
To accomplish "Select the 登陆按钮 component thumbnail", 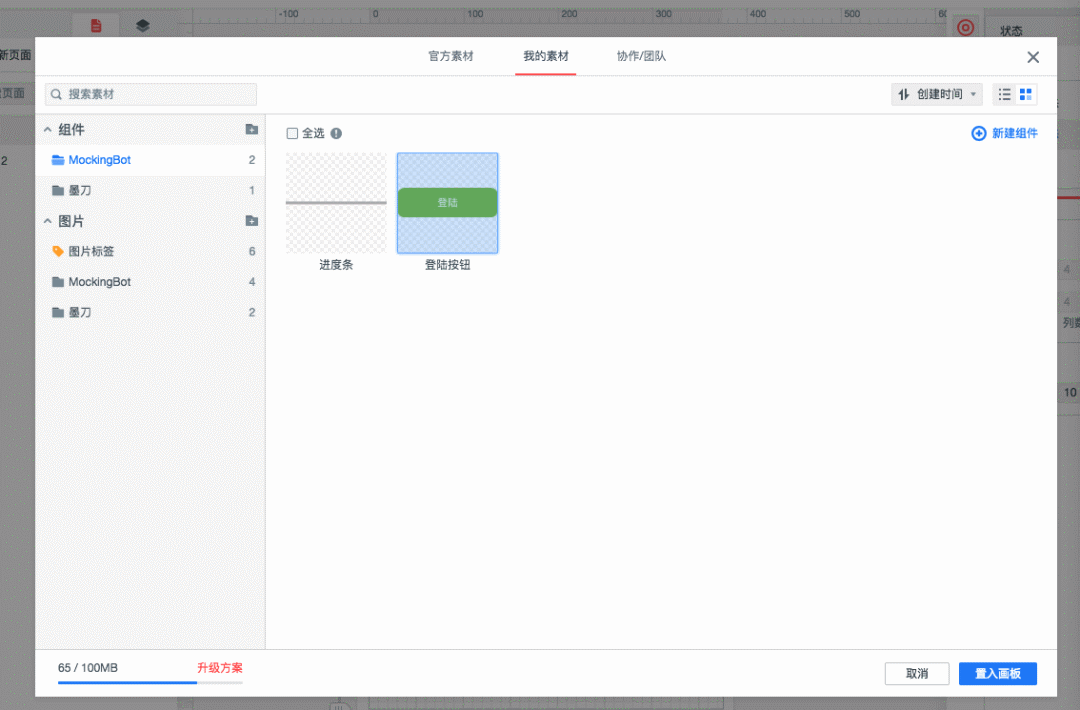I will [448, 203].
